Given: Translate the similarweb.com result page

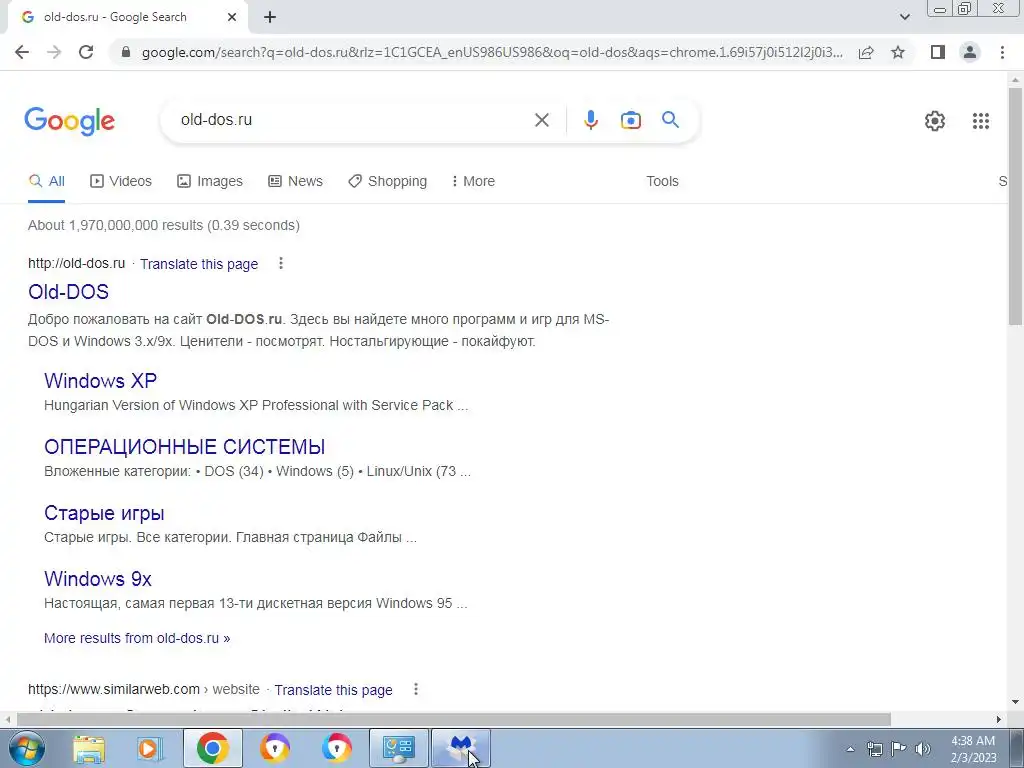Looking at the screenshot, I should (x=333, y=690).
